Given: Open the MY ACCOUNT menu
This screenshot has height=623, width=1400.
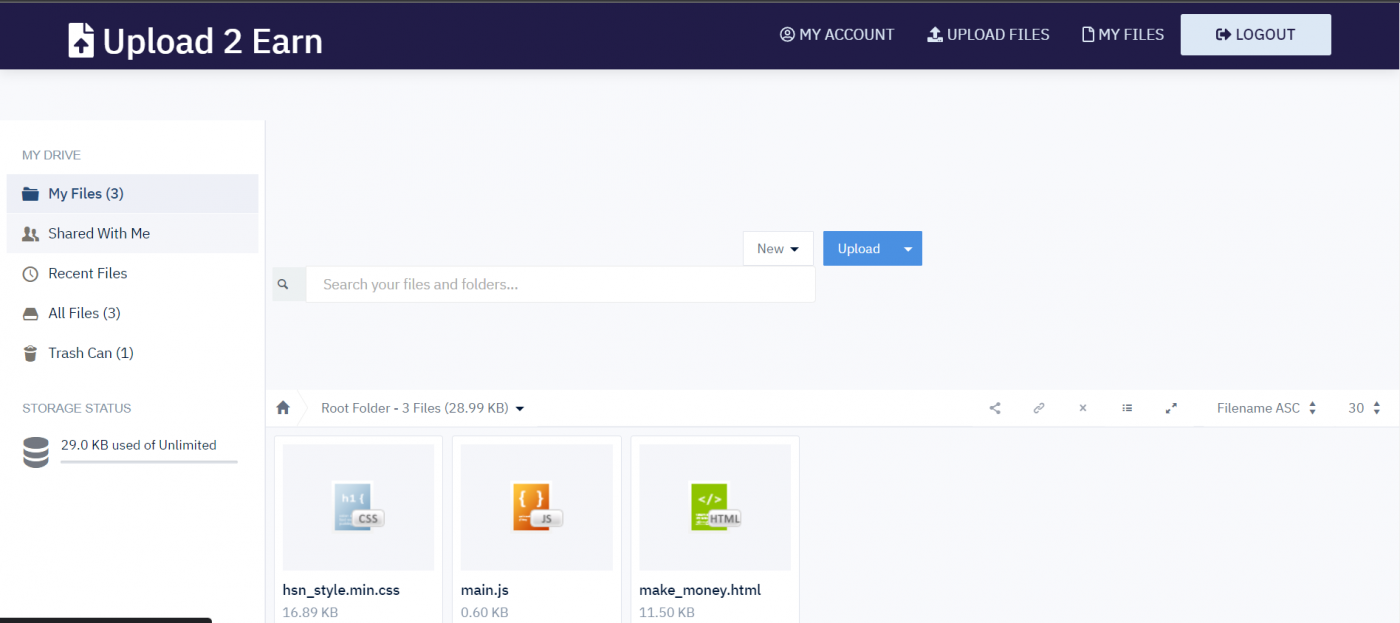Looking at the screenshot, I should tap(837, 34).
